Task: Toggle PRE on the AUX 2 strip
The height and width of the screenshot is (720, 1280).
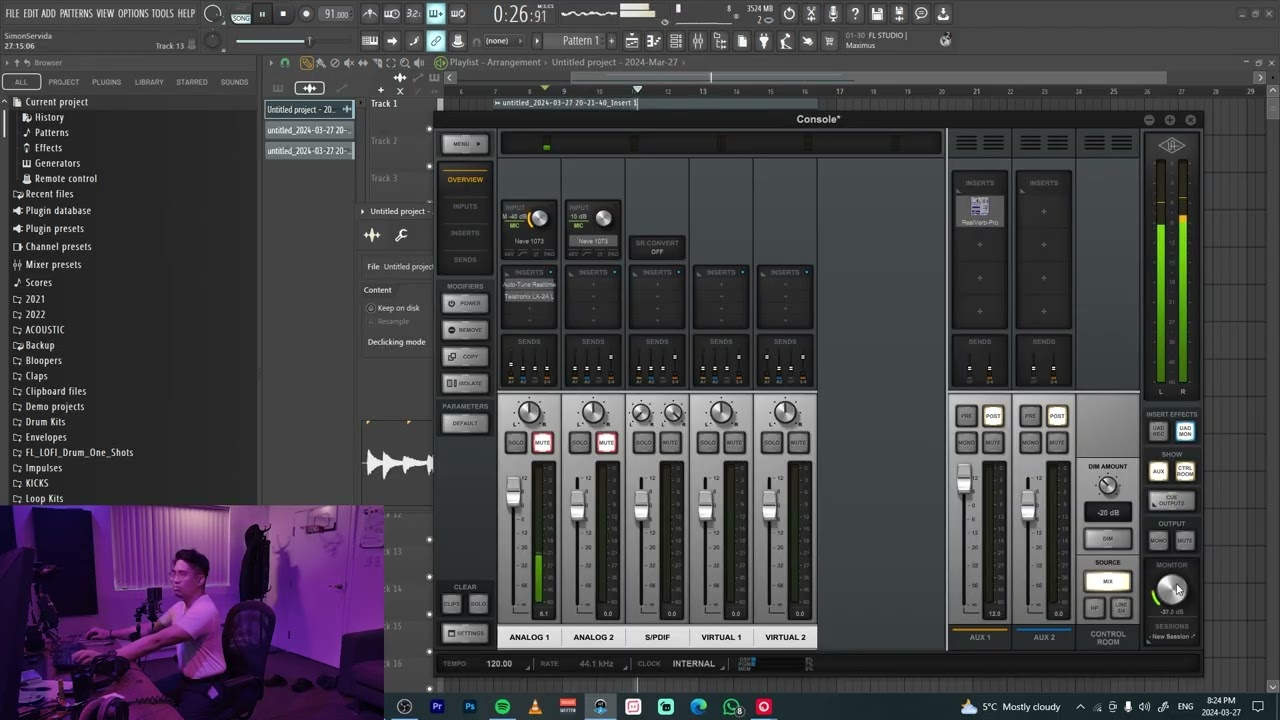Action: (x=1031, y=416)
